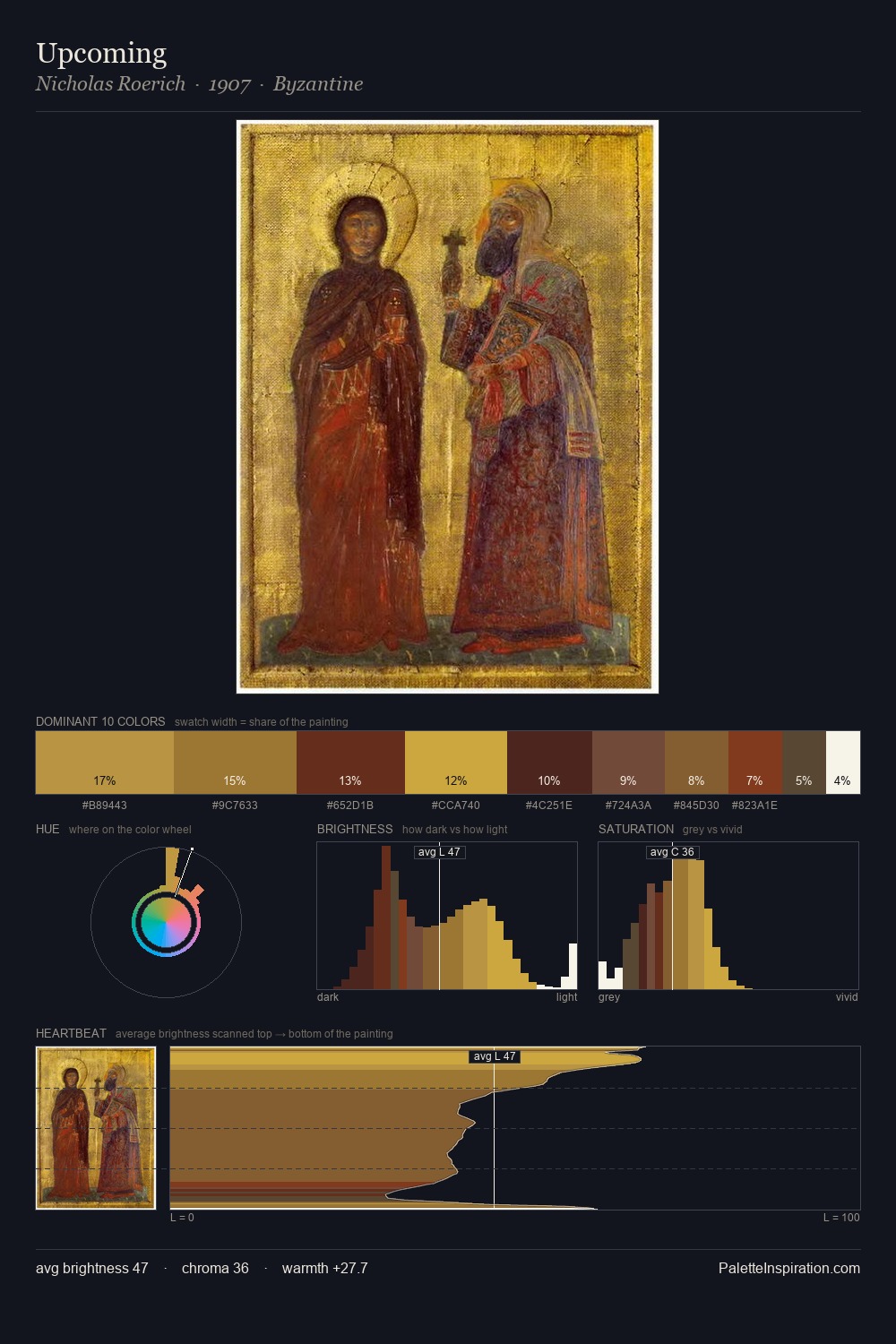The width and height of the screenshot is (896, 1344).
Task: Click the artist name 'Nicholas Roerich'
Action: point(110,84)
